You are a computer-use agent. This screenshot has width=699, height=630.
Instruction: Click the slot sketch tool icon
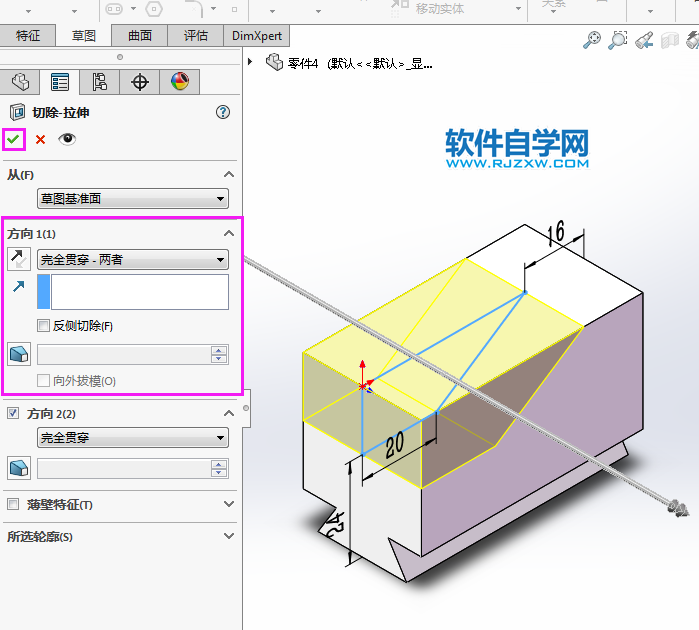pyautogui.click(x=114, y=8)
